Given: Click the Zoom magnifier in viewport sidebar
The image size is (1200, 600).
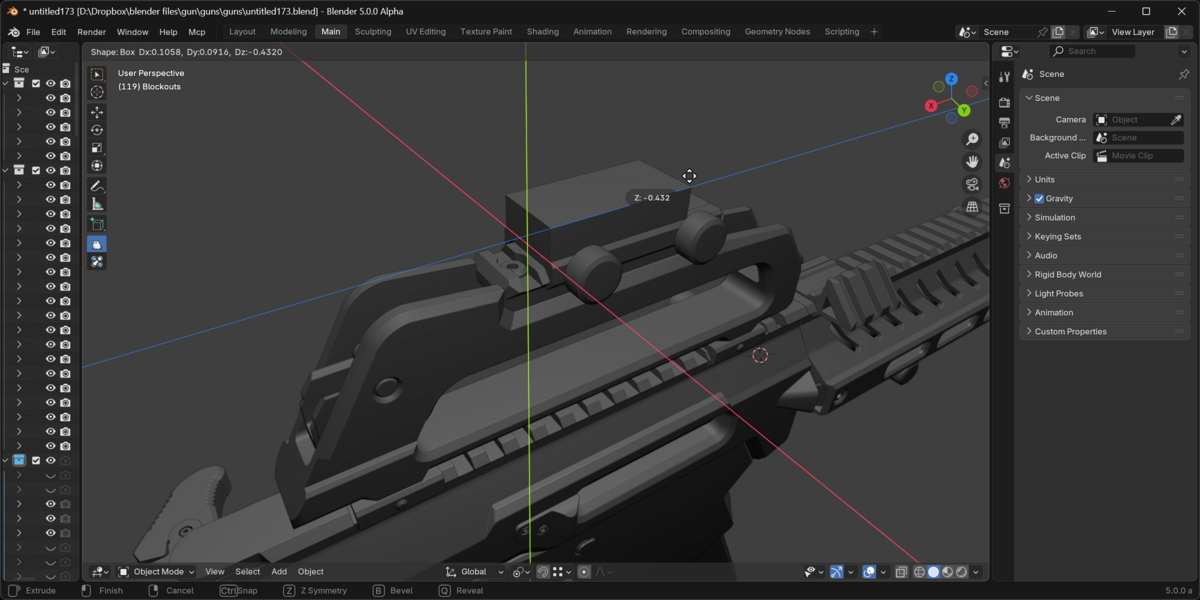Looking at the screenshot, I should (x=971, y=138).
